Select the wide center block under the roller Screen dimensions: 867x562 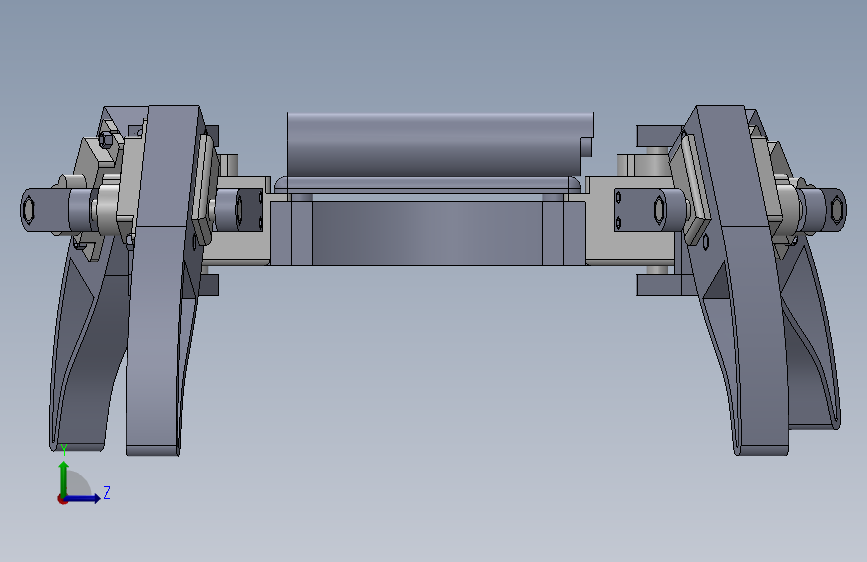(x=427, y=233)
